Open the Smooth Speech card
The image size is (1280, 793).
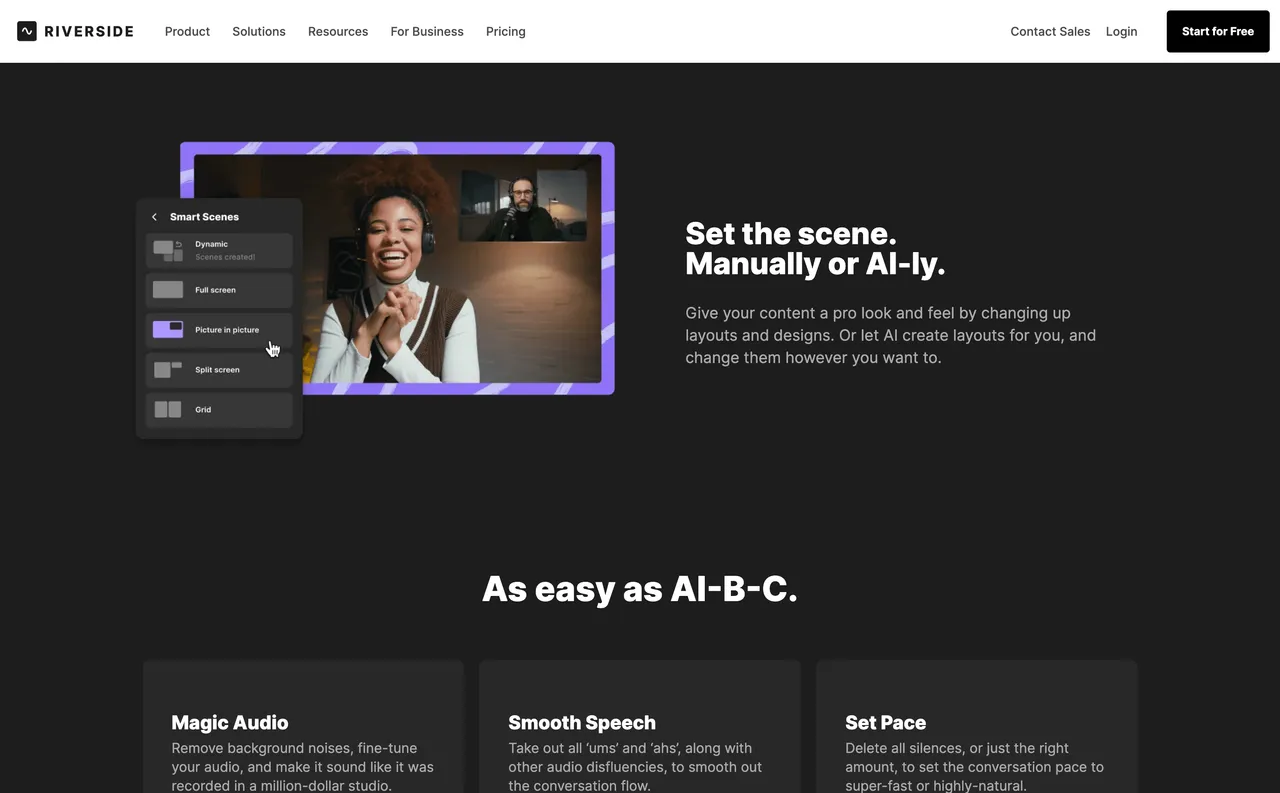[x=640, y=727]
